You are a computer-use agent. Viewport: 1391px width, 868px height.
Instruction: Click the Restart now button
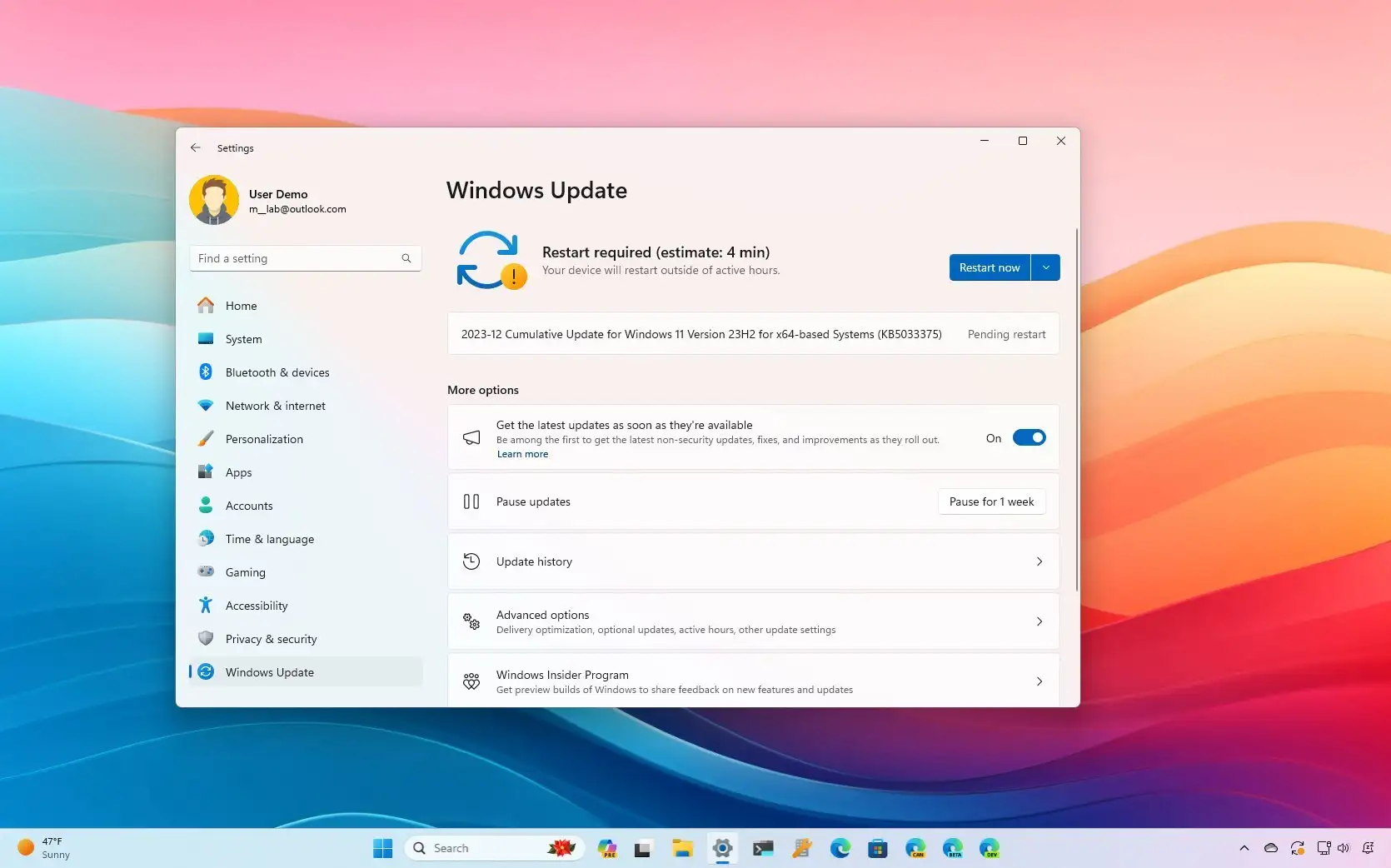point(990,267)
